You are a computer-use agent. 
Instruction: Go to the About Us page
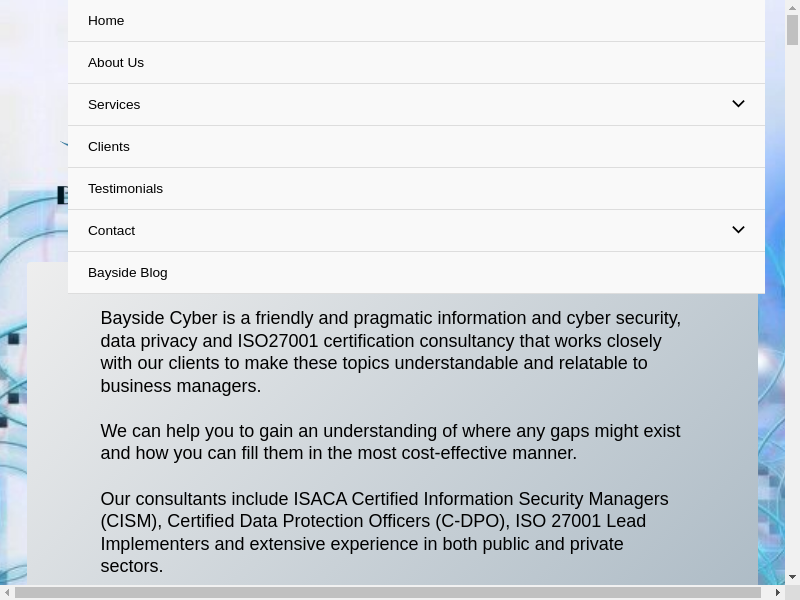click(x=116, y=63)
